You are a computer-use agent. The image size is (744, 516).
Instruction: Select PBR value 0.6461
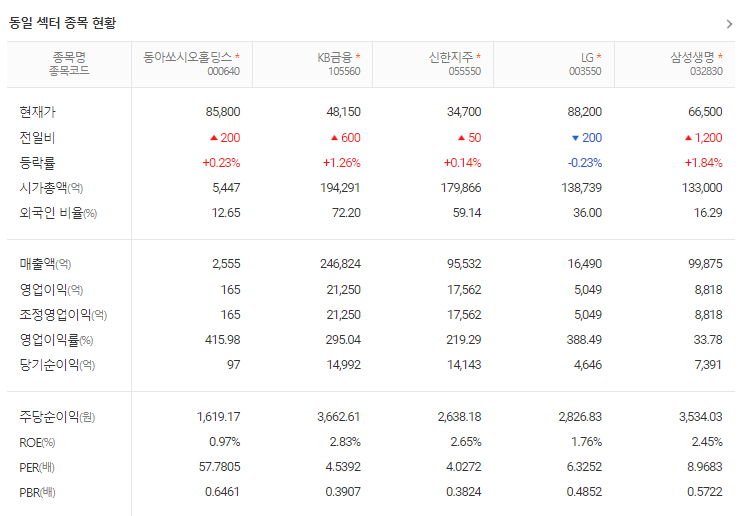[x=222, y=492]
